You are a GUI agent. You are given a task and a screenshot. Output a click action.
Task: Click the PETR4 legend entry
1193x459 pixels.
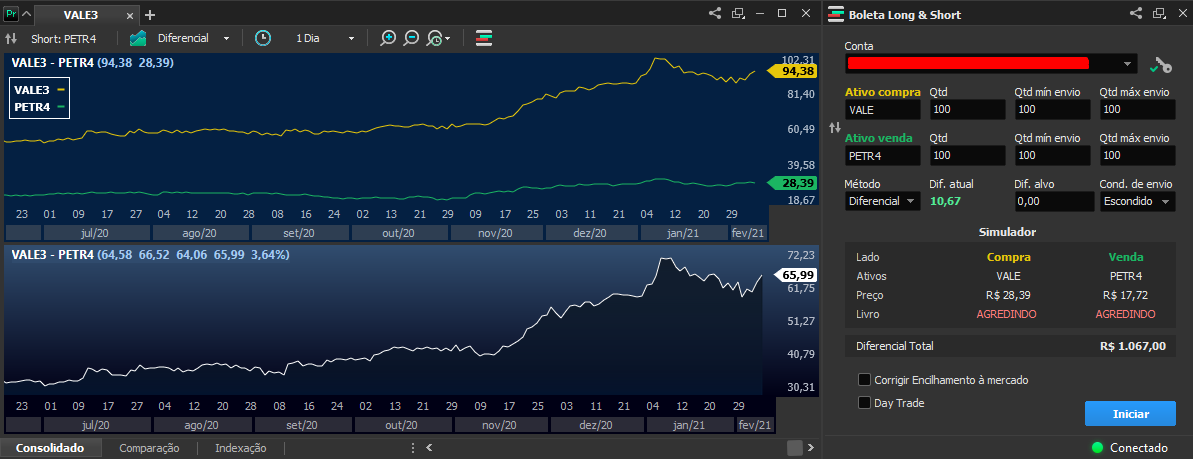pos(40,107)
